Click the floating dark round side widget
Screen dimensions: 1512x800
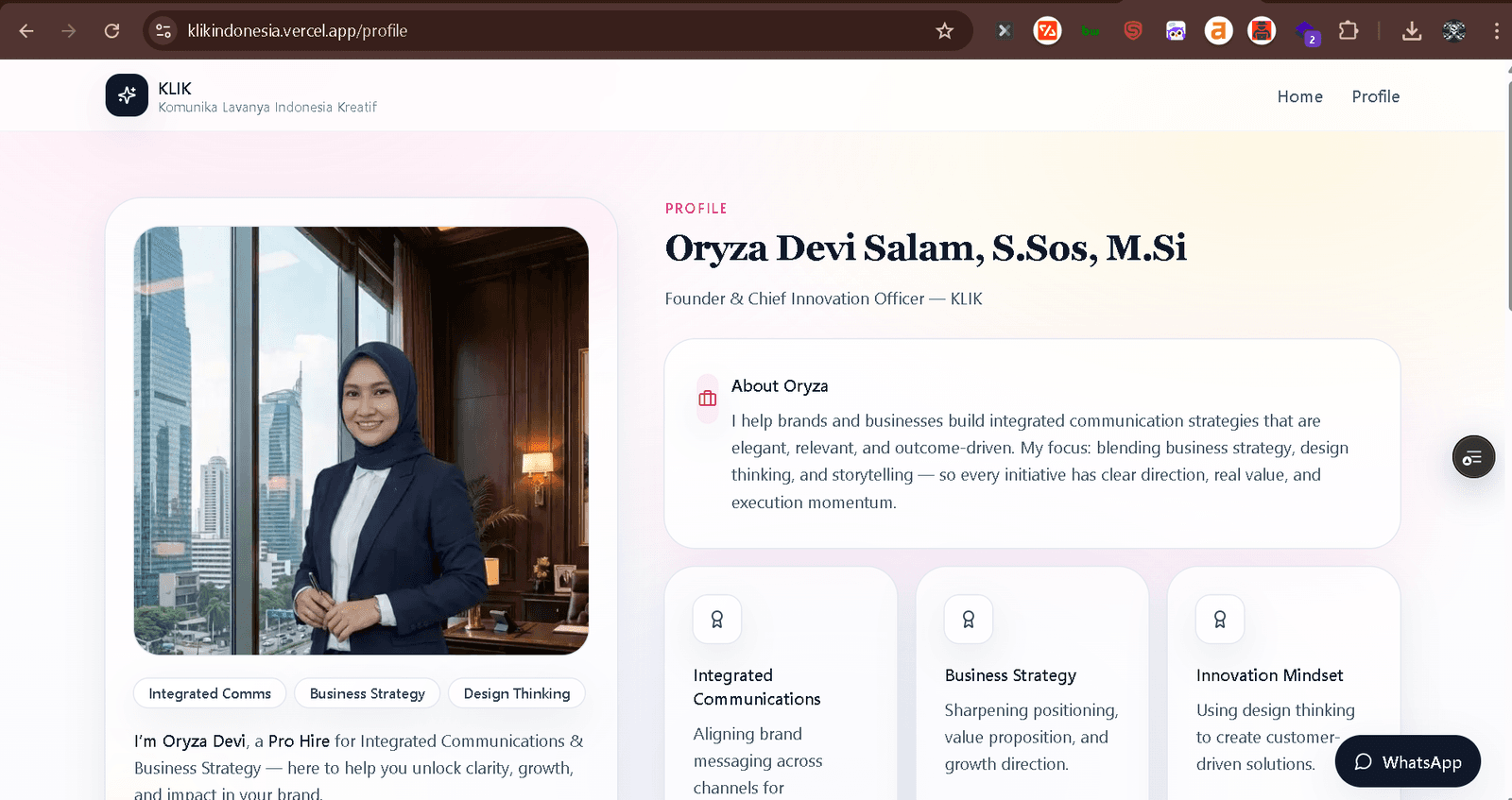tap(1473, 457)
